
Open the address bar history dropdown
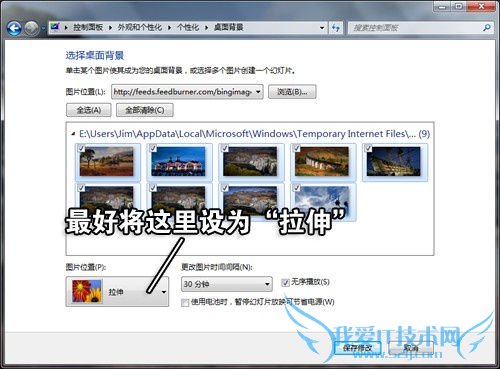click(322, 28)
